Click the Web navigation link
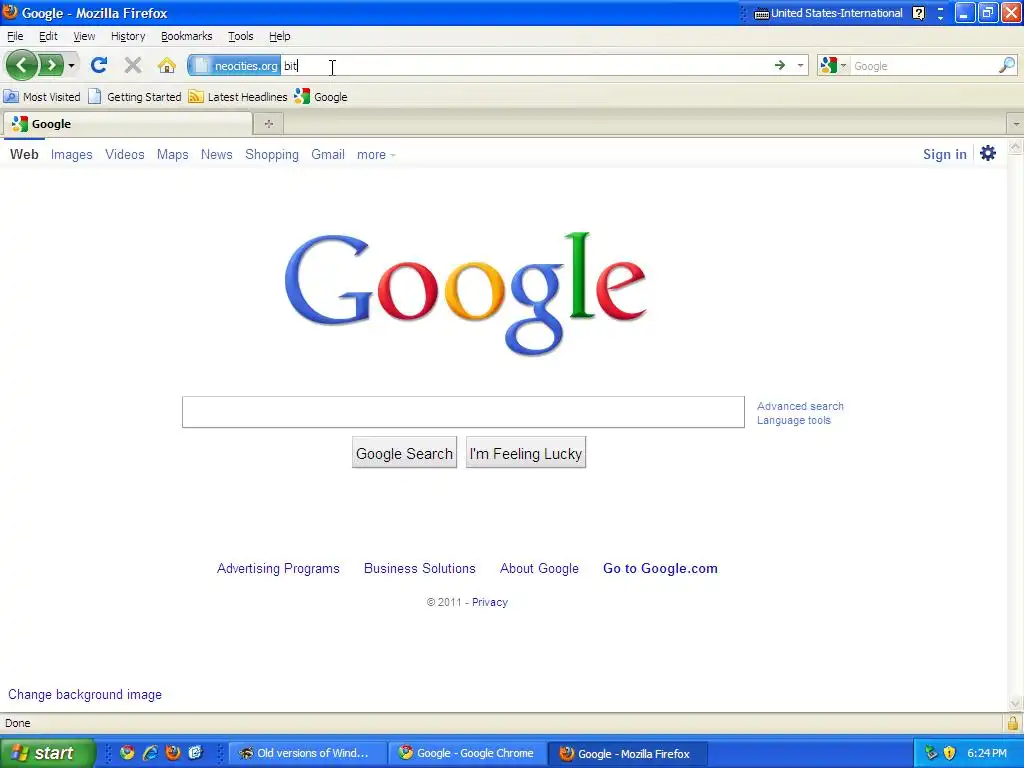This screenshot has height=768, width=1024. click(24, 155)
